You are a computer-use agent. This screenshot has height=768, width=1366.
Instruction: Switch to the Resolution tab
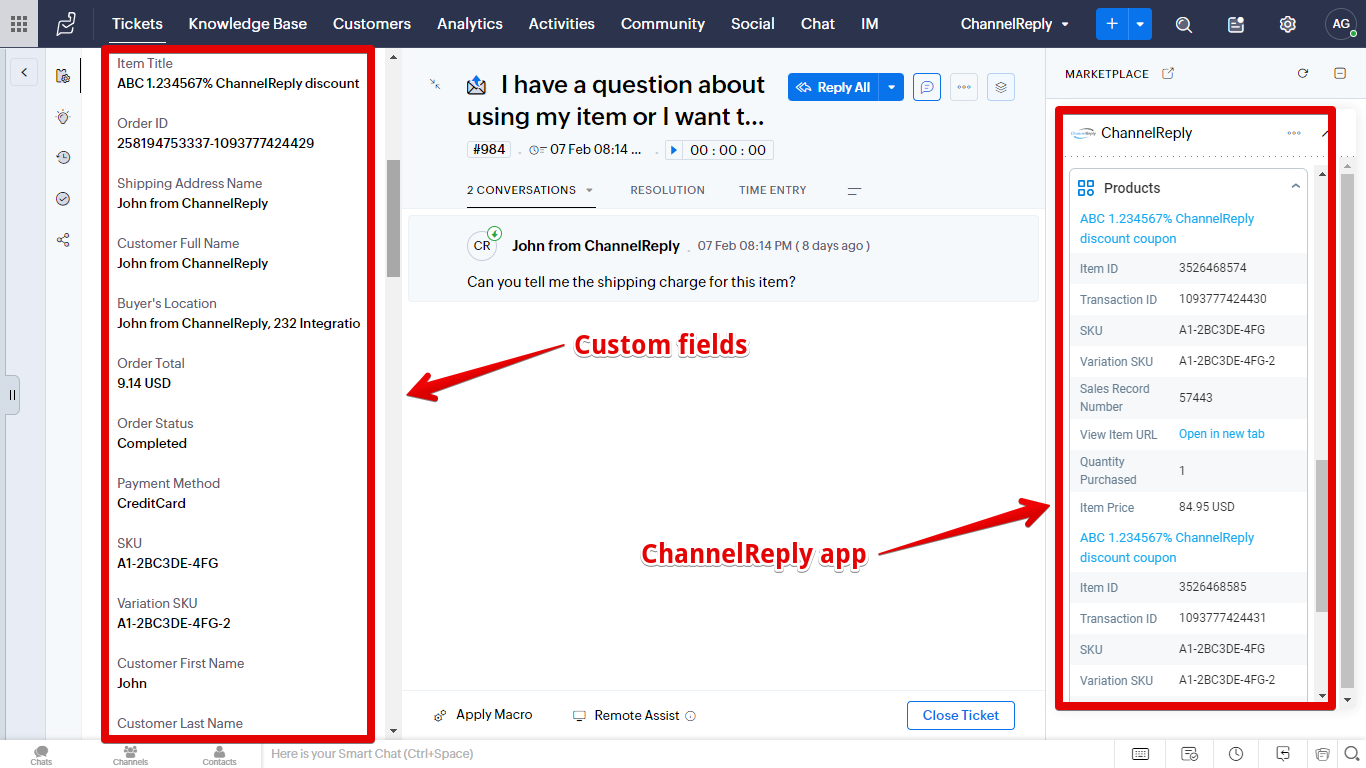pos(667,190)
